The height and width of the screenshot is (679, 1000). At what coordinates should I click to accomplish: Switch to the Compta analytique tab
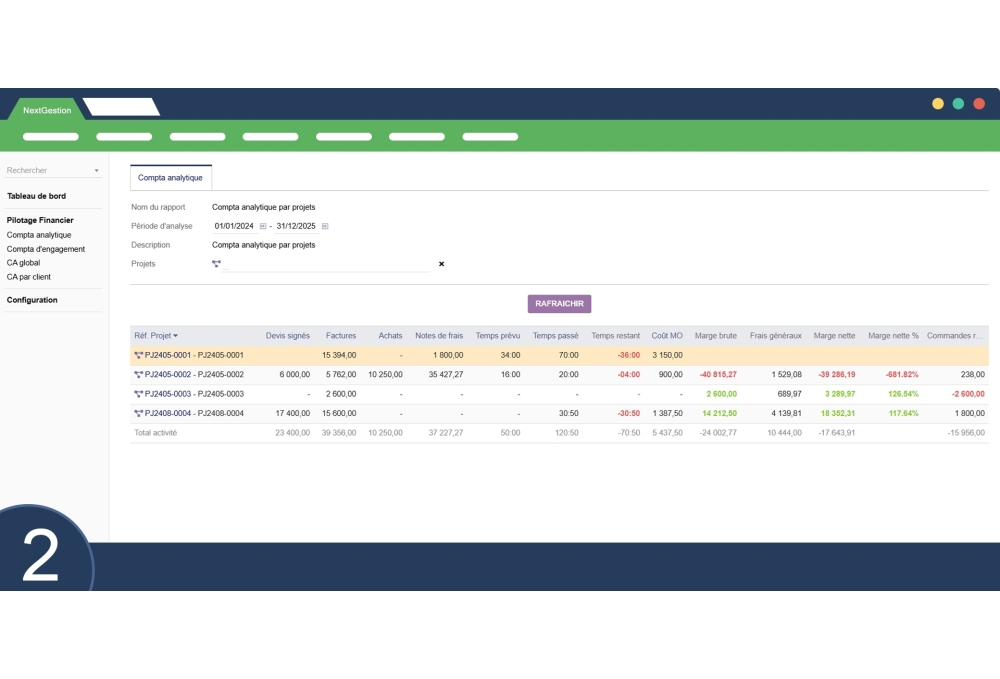click(x=168, y=177)
